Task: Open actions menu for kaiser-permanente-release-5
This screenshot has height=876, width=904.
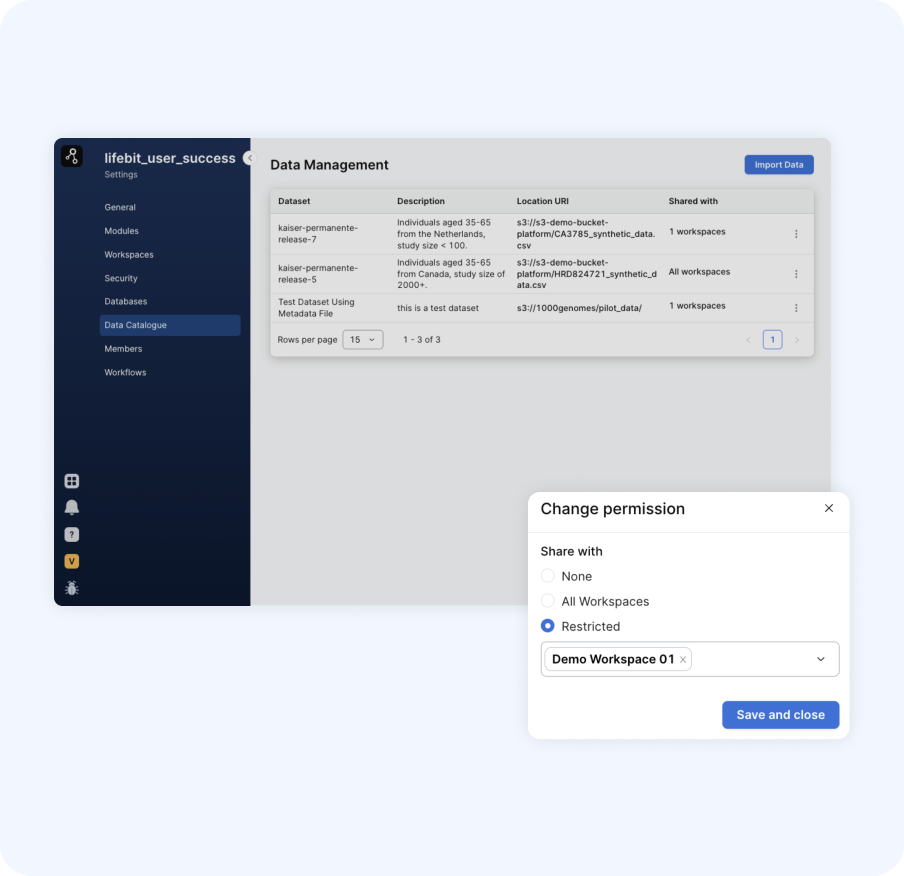Action: 796,274
